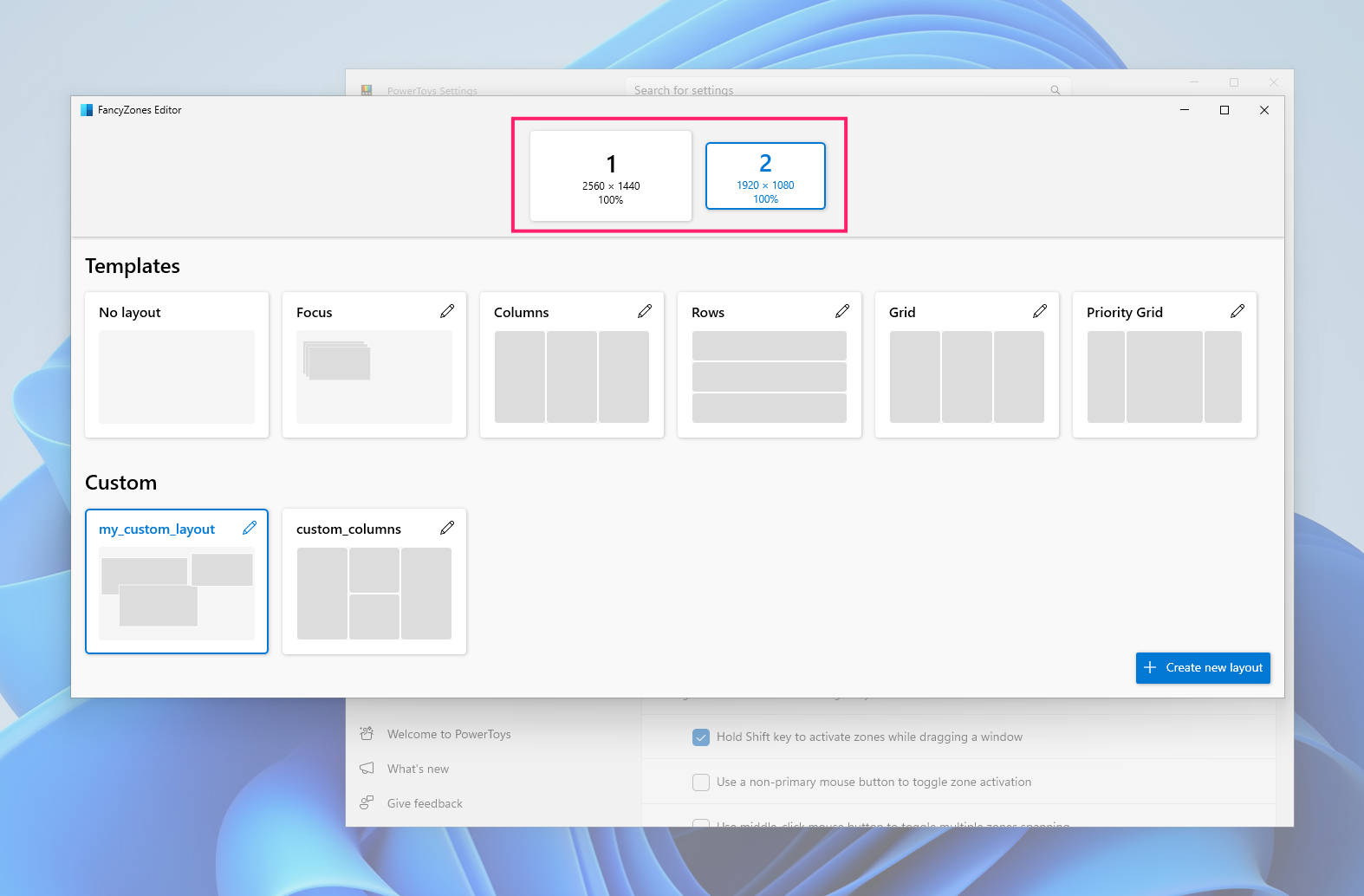
Task: Edit the Rows template with its pencil icon
Action: click(842, 311)
